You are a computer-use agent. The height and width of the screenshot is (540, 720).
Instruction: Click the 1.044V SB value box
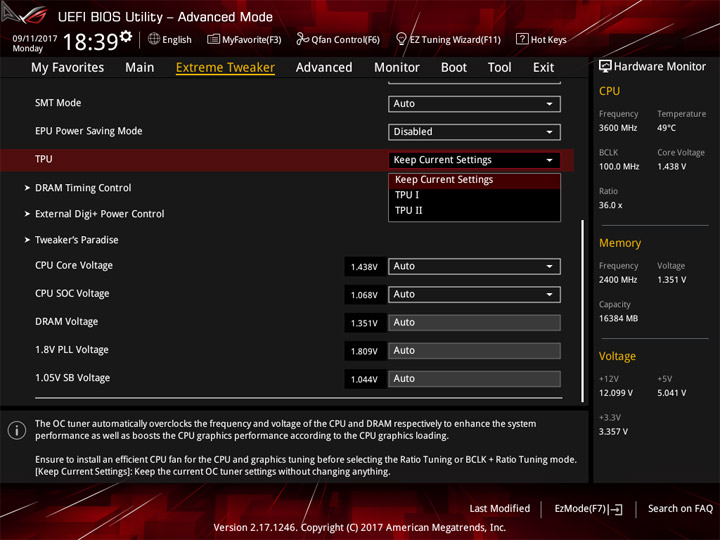point(365,379)
